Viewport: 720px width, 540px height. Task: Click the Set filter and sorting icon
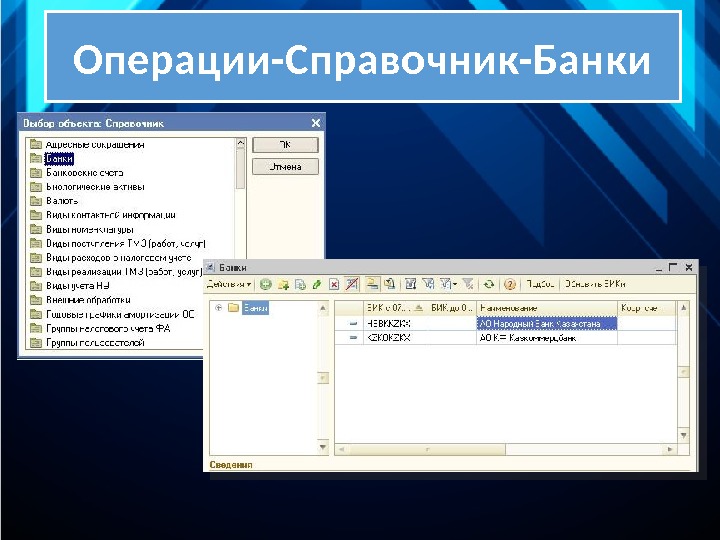point(411,284)
